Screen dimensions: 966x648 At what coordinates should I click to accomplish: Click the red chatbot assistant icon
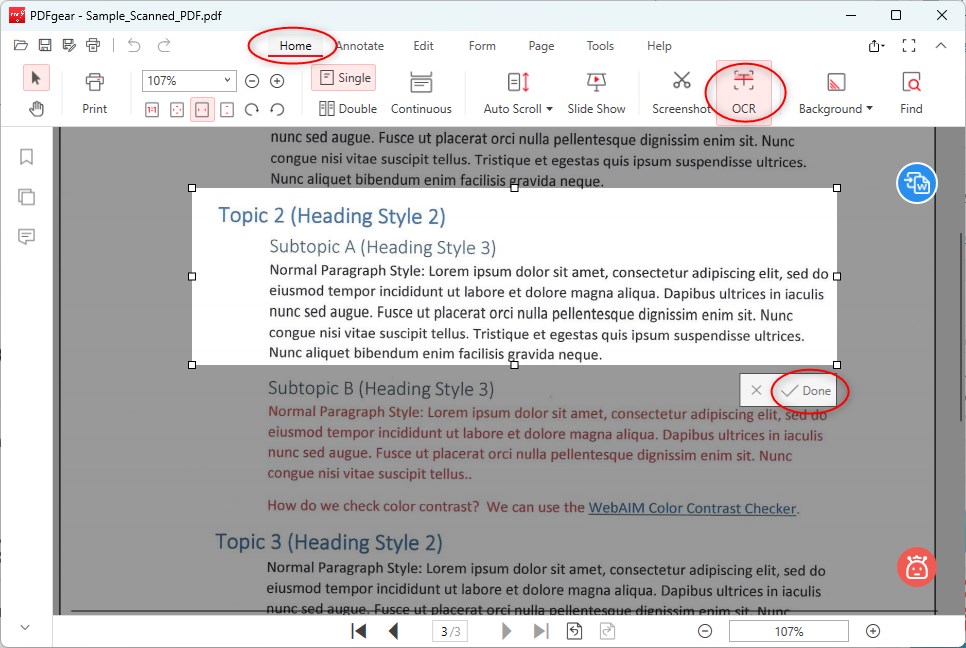pyautogui.click(x=916, y=567)
